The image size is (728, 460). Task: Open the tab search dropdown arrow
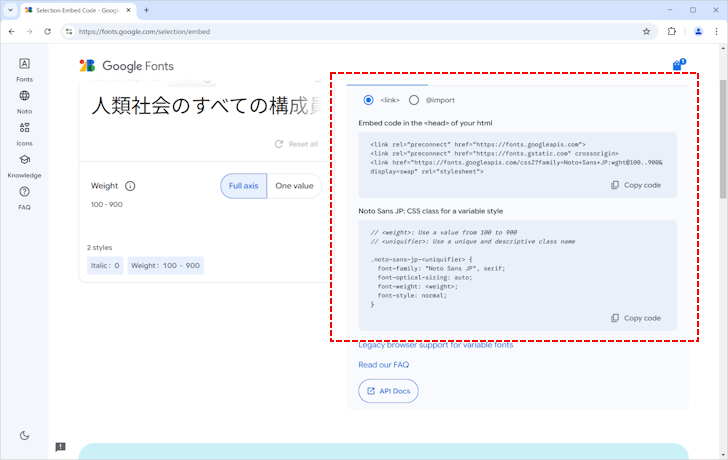tap(10, 10)
